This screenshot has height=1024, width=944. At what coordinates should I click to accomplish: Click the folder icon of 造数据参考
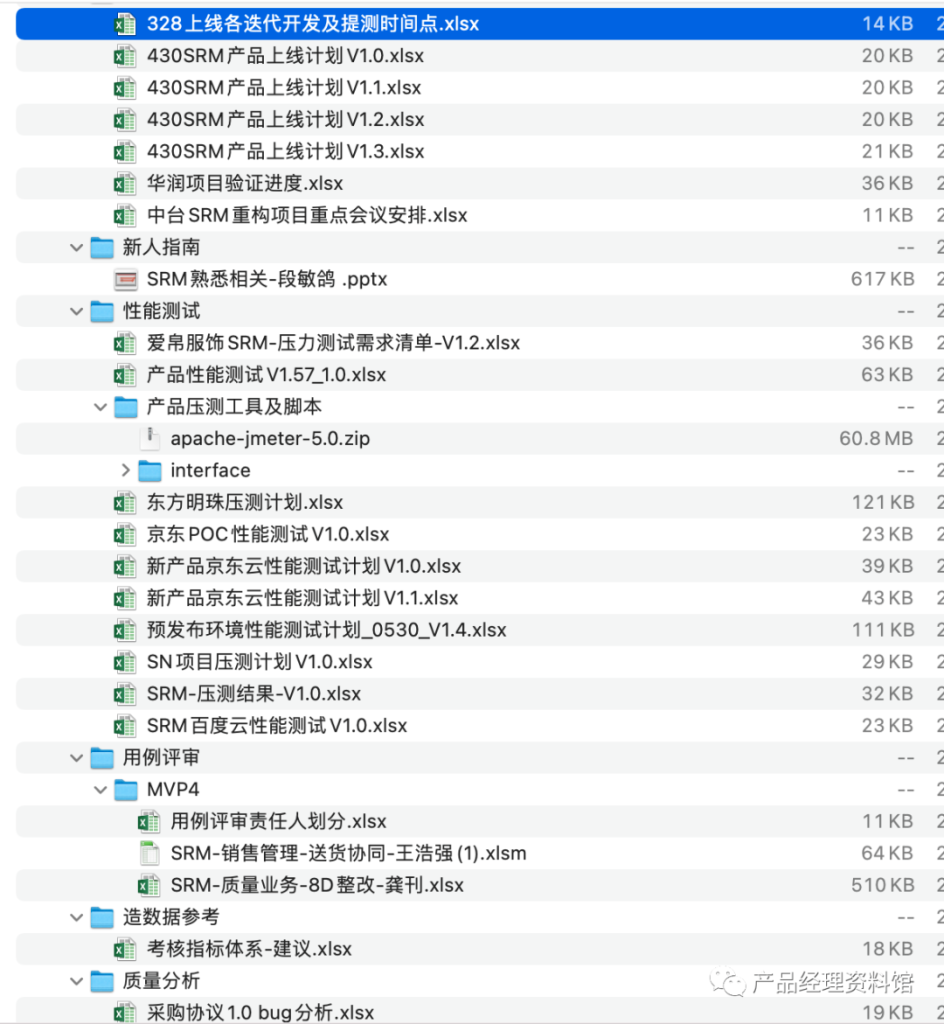pyautogui.click(x=101, y=917)
